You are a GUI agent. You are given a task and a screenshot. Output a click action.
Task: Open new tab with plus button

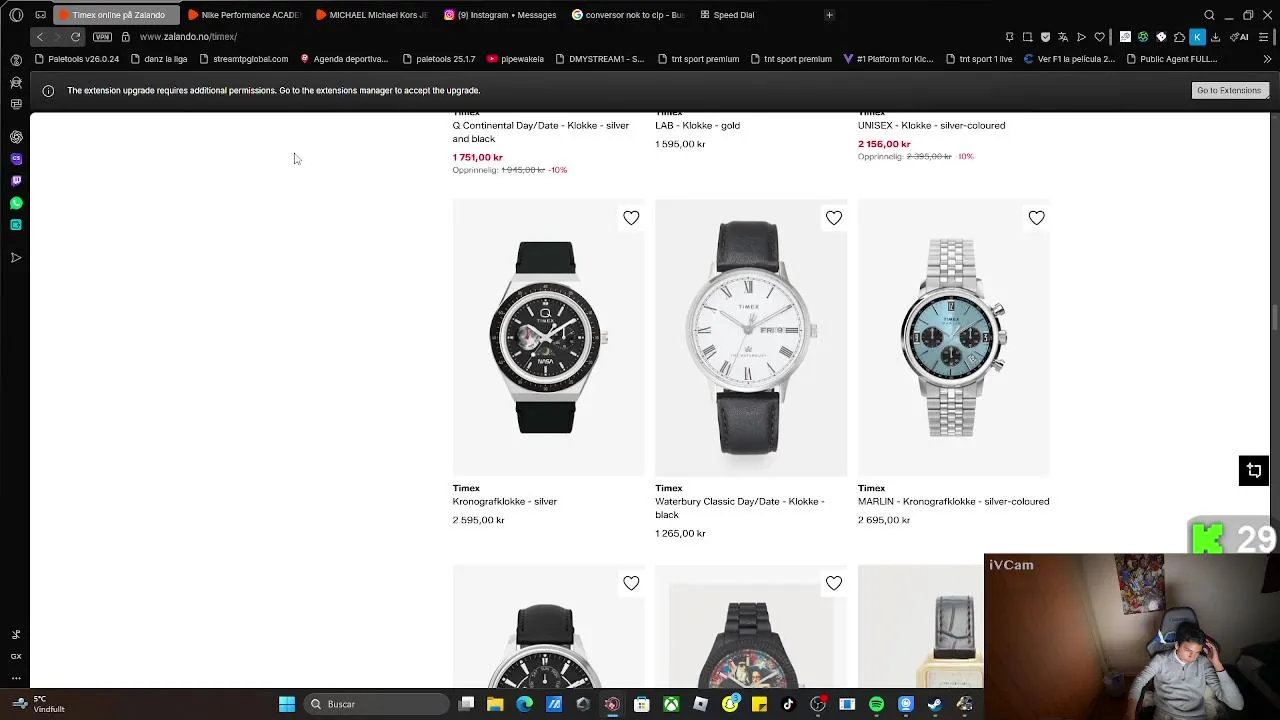829,15
